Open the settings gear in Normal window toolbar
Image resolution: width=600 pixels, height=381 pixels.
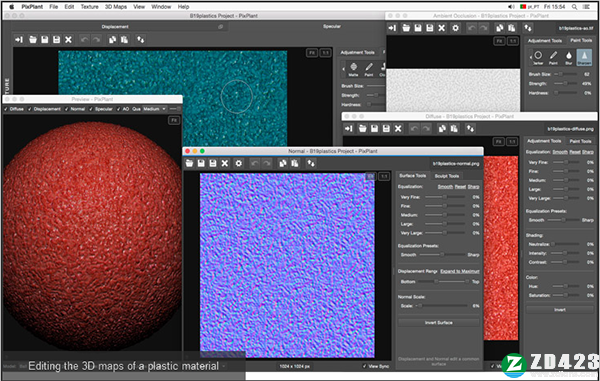tap(238, 163)
